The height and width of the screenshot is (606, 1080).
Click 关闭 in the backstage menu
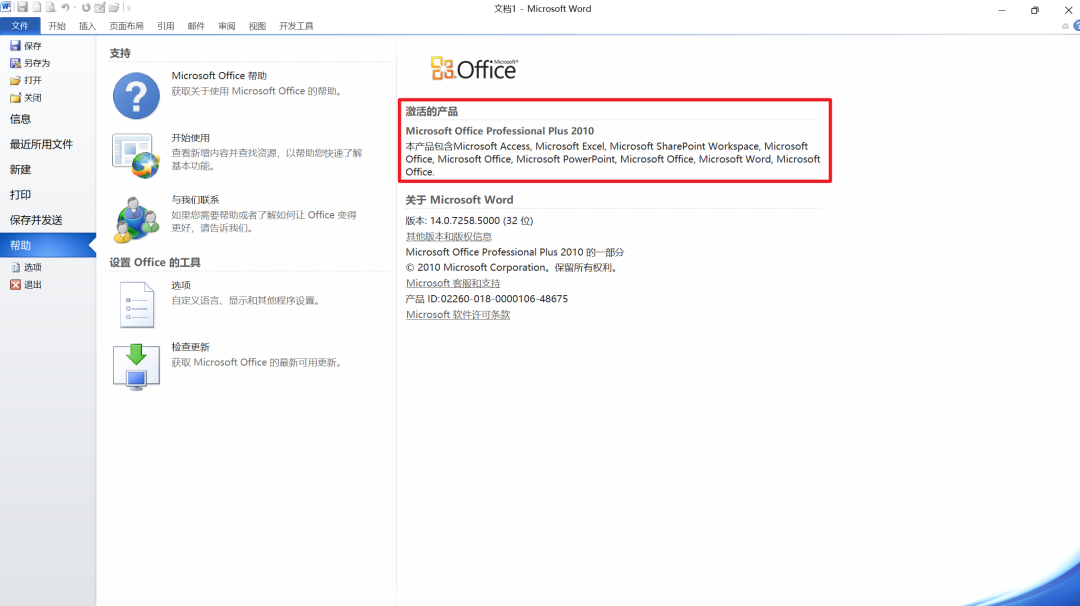tap(25, 98)
